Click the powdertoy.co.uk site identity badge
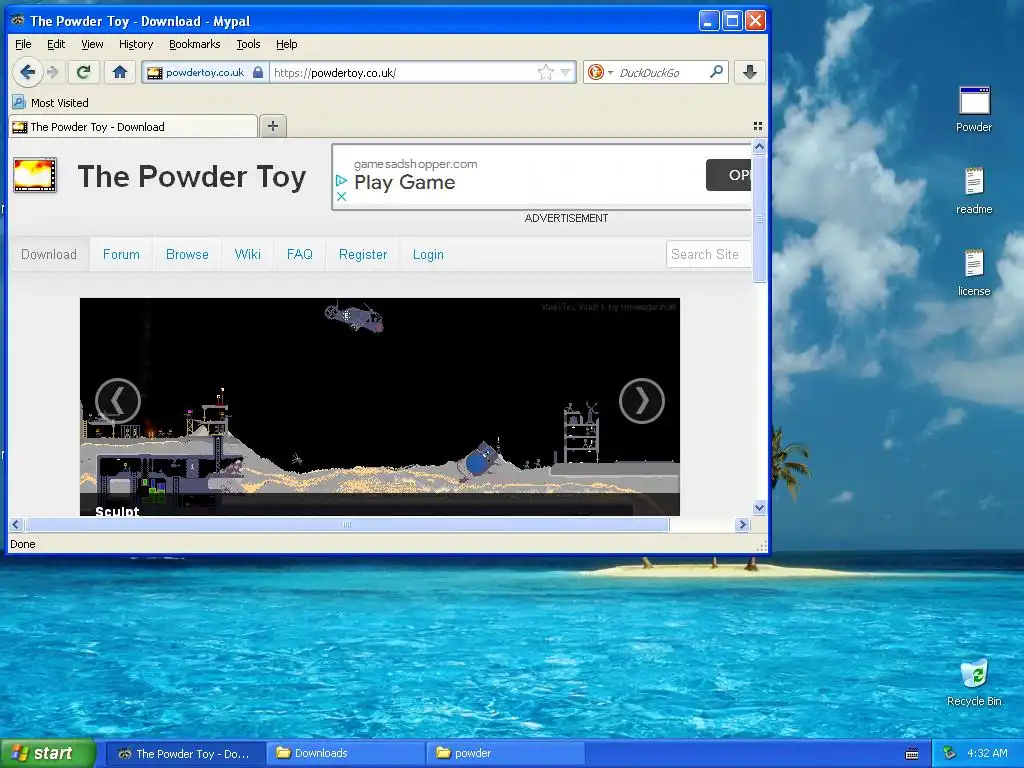1024x768 pixels. (x=205, y=72)
